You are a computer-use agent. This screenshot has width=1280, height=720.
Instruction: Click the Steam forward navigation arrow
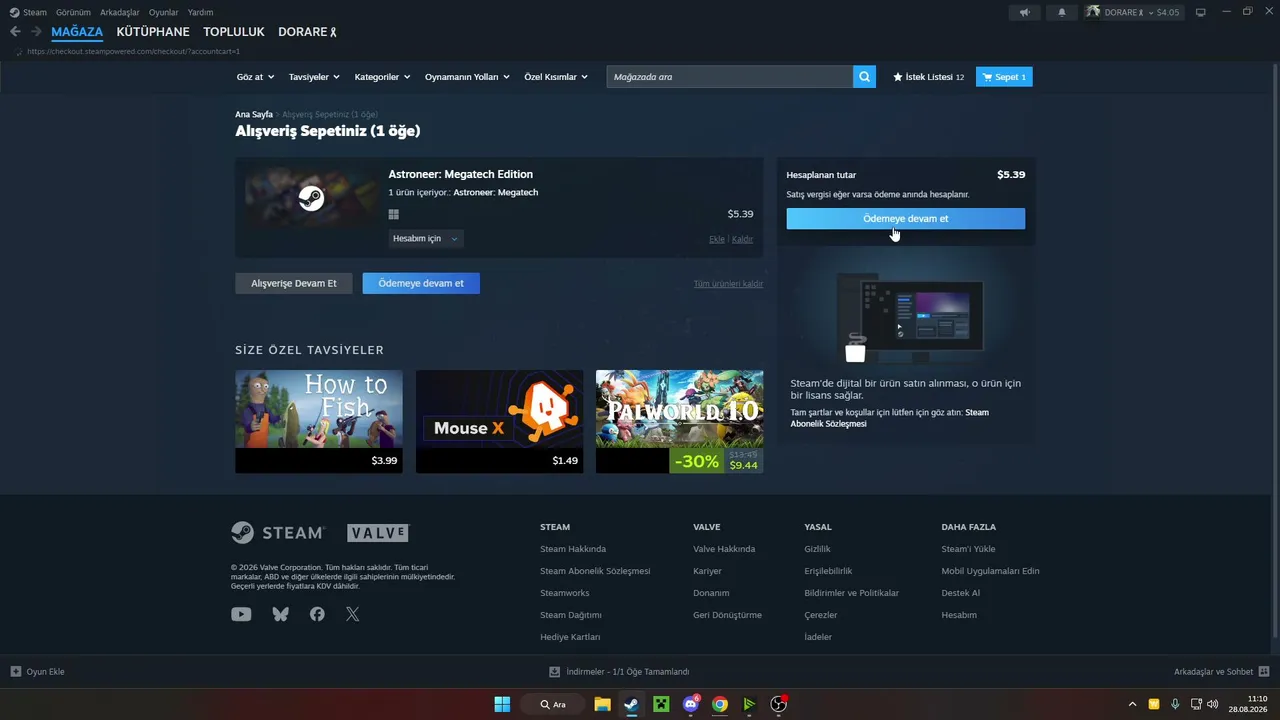click(x=36, y=32)
